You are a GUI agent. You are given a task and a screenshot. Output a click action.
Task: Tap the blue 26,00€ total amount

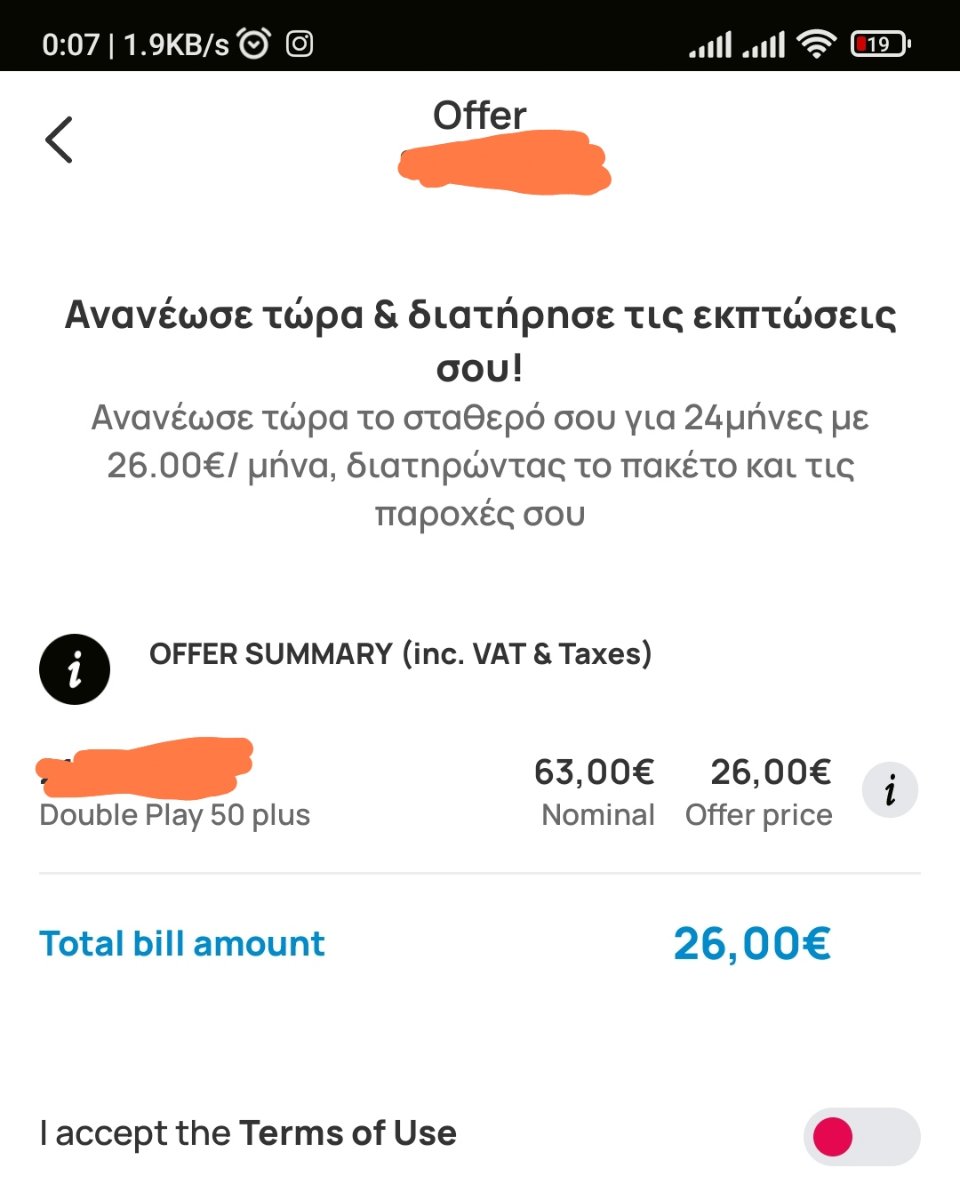(752, 943)
